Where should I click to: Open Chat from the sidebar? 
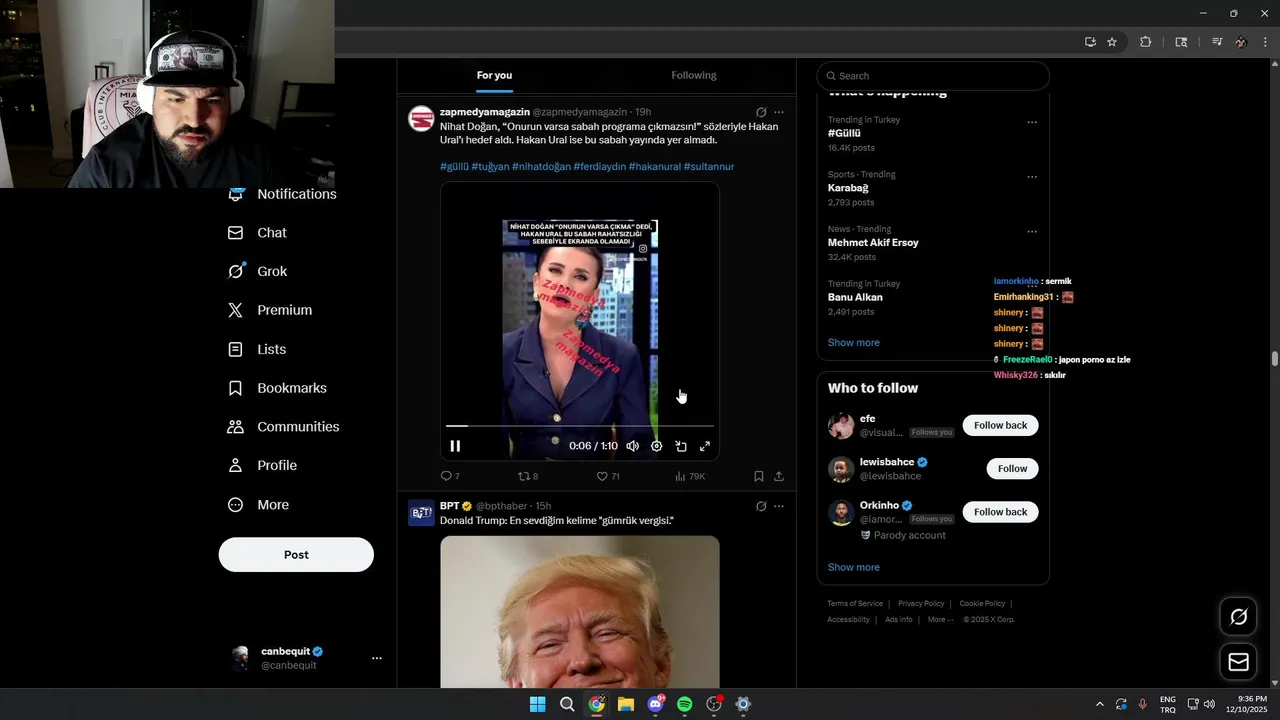click(257, 233)
